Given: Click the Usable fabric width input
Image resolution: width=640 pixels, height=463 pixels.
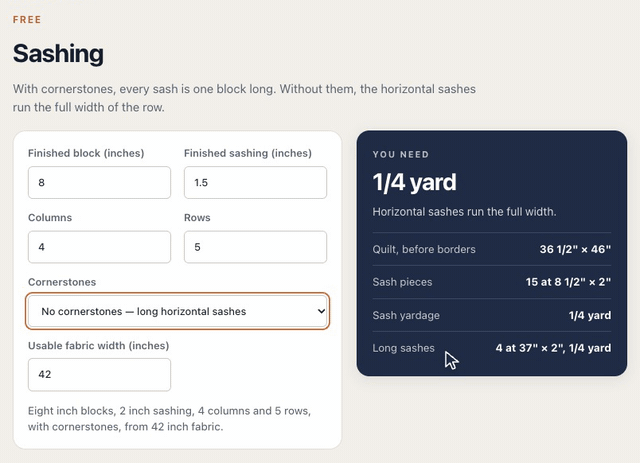Looking at the screenshot, I should 99,374.
